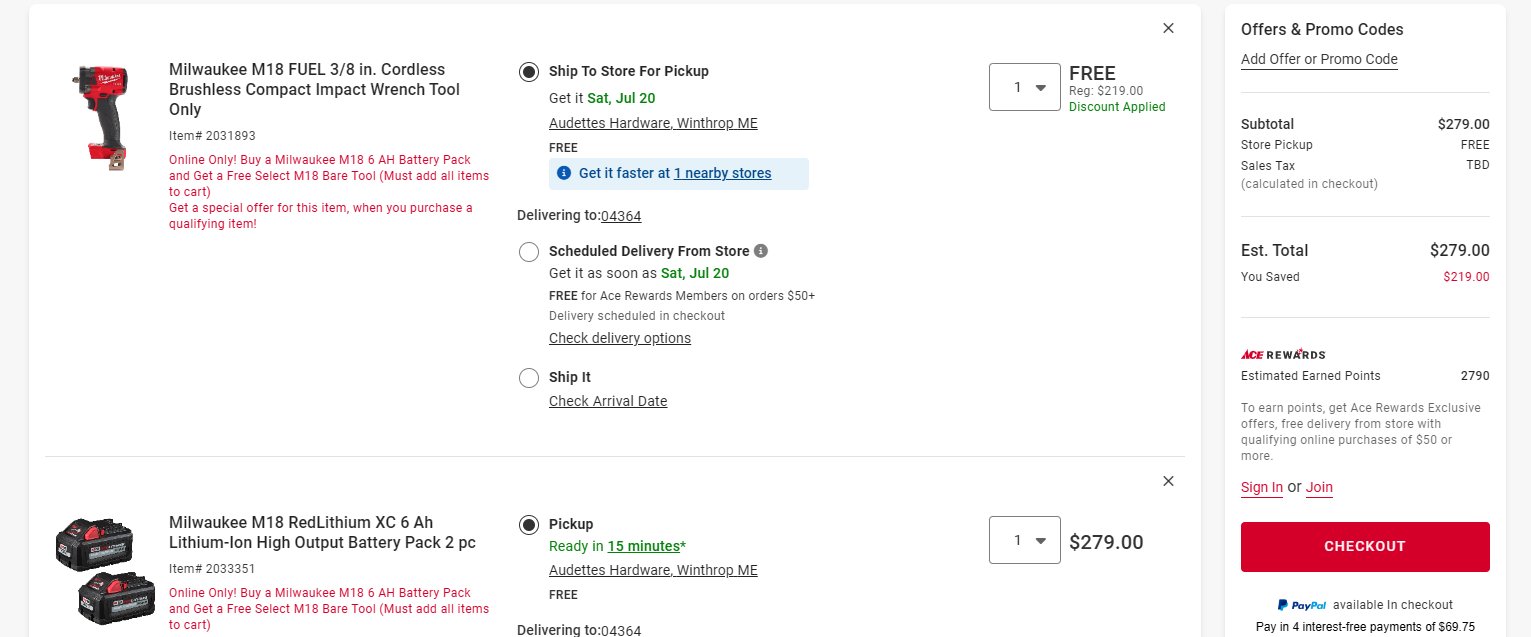
Task: Click the blue info icon near Get it faster
Action: (x=564, y=173)
